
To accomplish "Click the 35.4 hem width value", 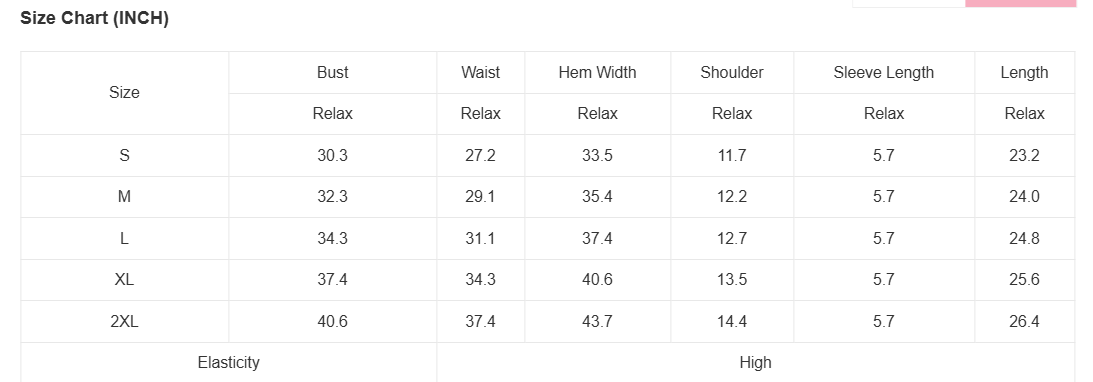I will pos(597,197).
